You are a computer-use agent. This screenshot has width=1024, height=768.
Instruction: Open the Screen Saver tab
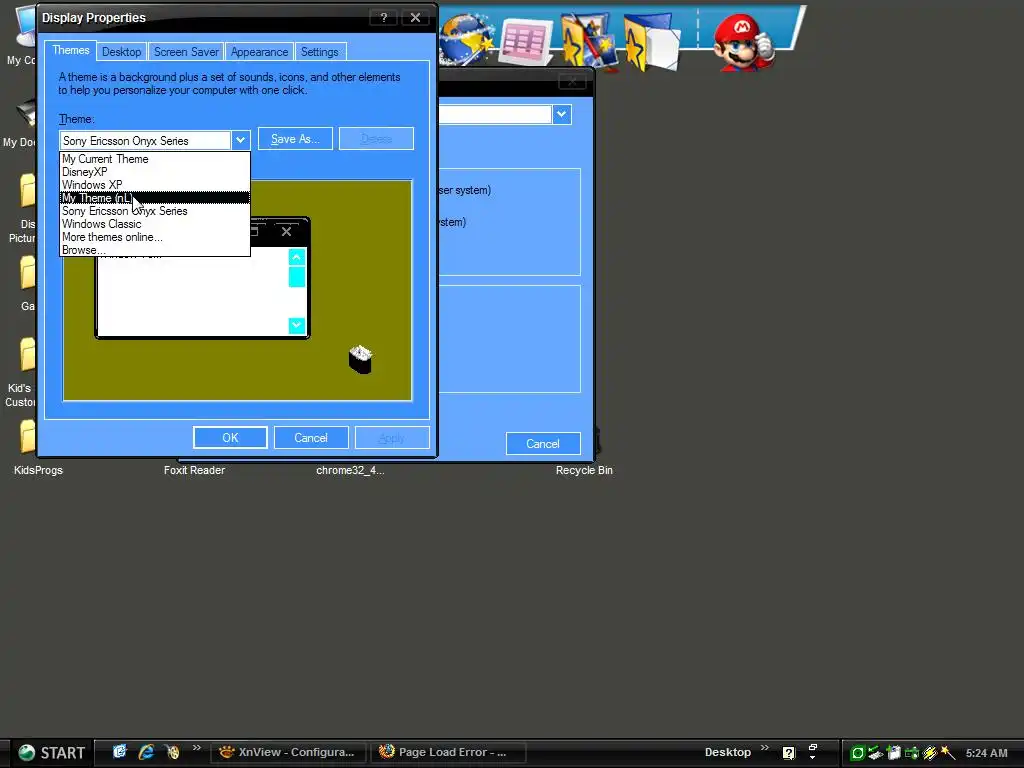(x=186, y=52)
